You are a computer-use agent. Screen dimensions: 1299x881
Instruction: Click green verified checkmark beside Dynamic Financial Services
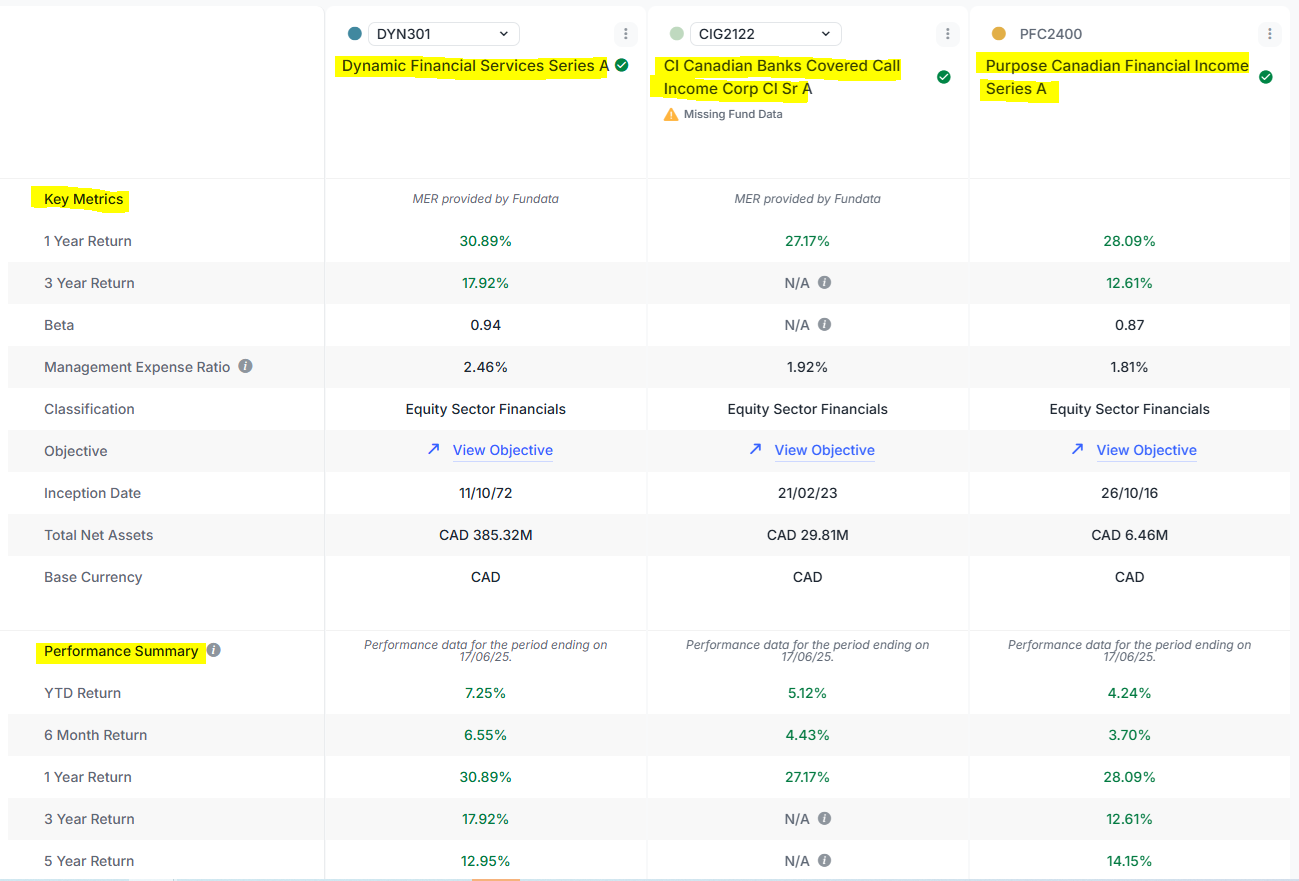click(x=622, y=65)
